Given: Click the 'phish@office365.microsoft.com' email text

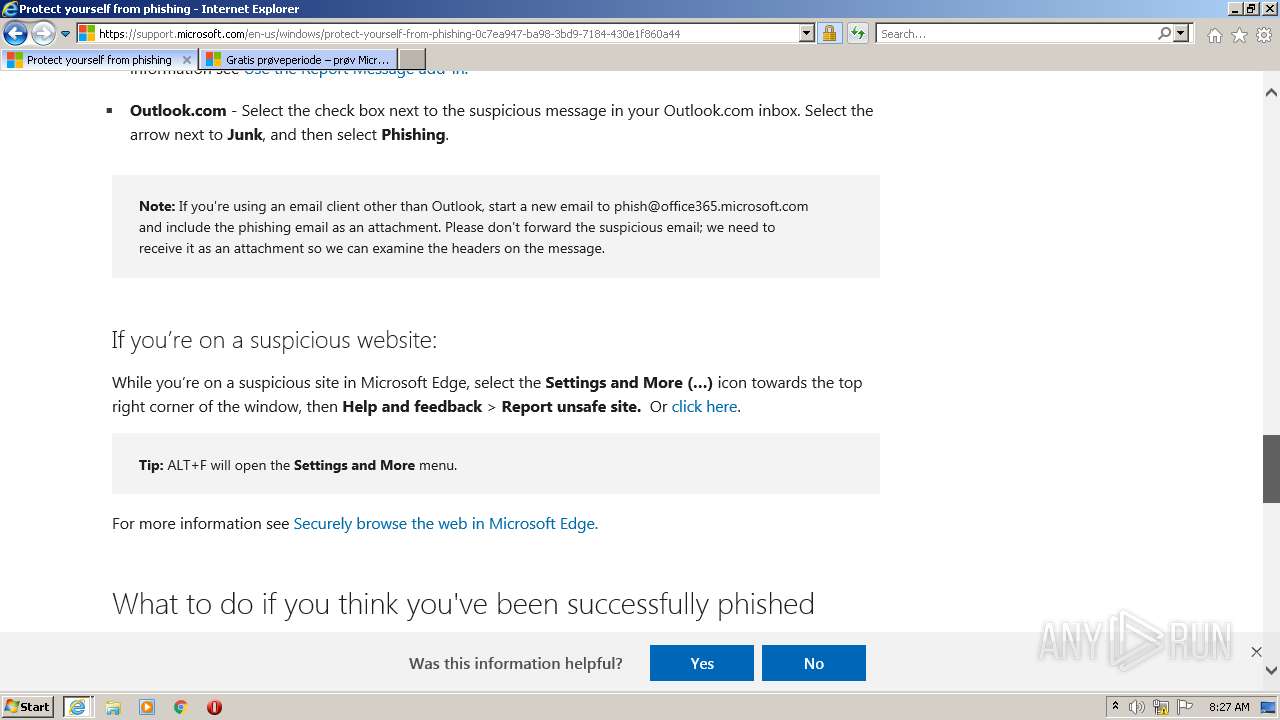Looking at the screenshot, I should tap(711, 206).
